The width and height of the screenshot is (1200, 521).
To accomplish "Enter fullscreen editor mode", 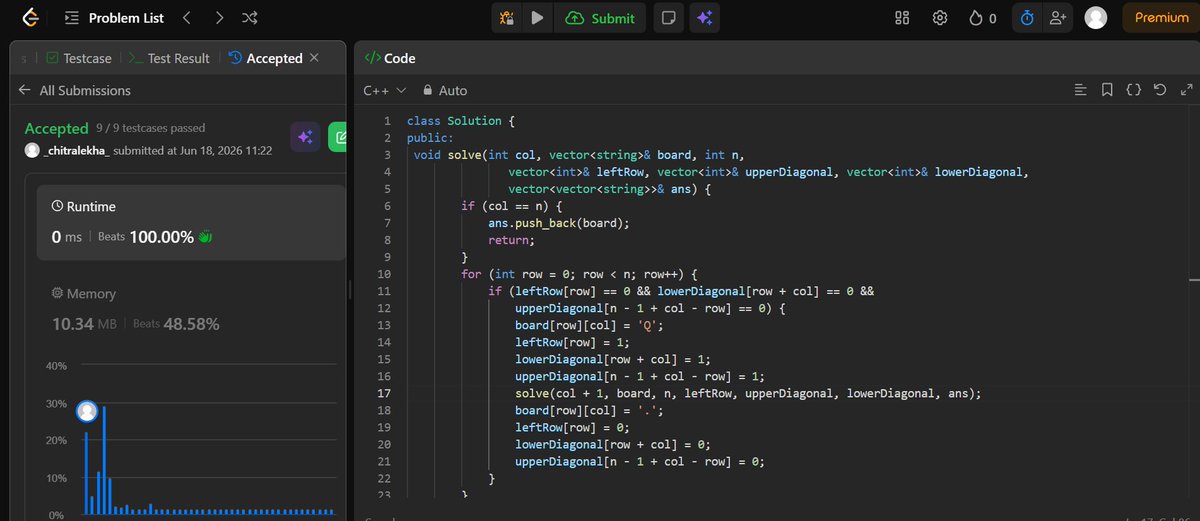I will [1185, 90].
